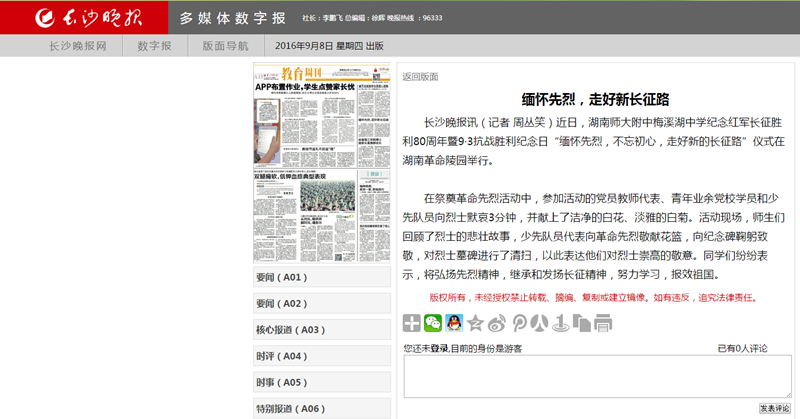Click the 返回版面 link
Viewport: 800px width, 419px height.
click(x=419, y=77)
